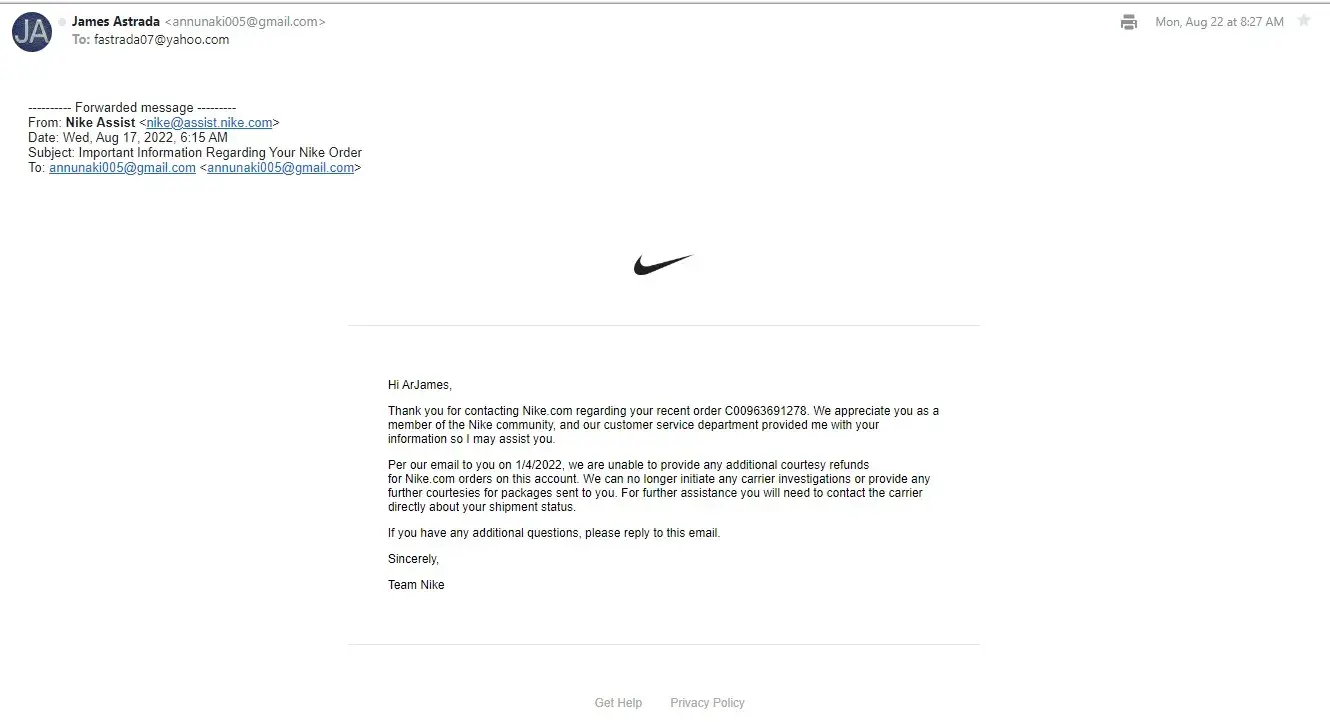Click the Team Nike signature

[x=416, y=585]
